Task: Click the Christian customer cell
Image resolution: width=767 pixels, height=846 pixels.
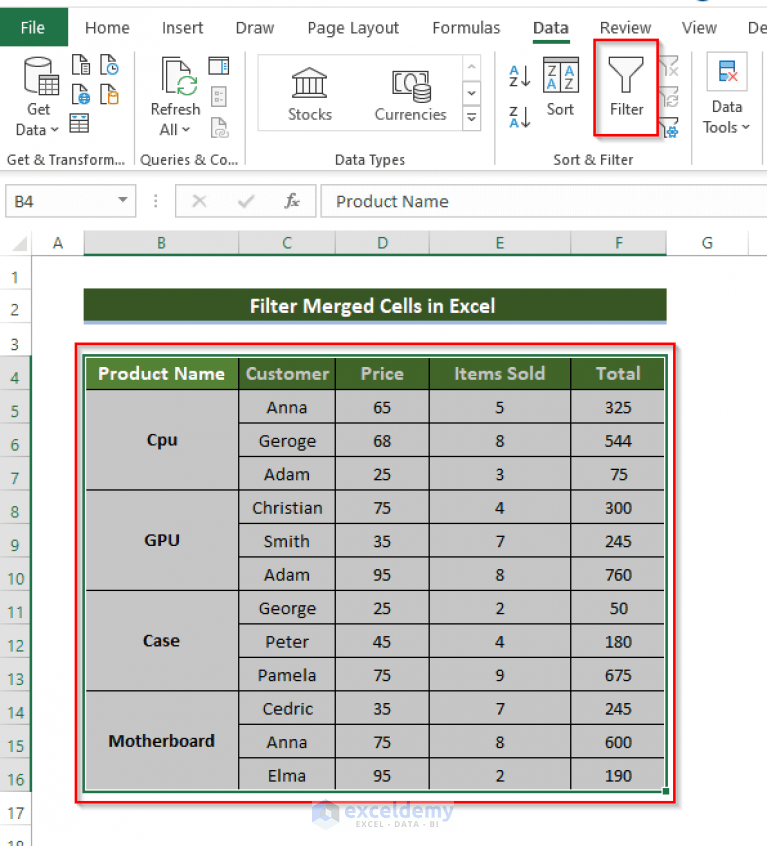Action: pyautogui.click(x=287, y=508)
